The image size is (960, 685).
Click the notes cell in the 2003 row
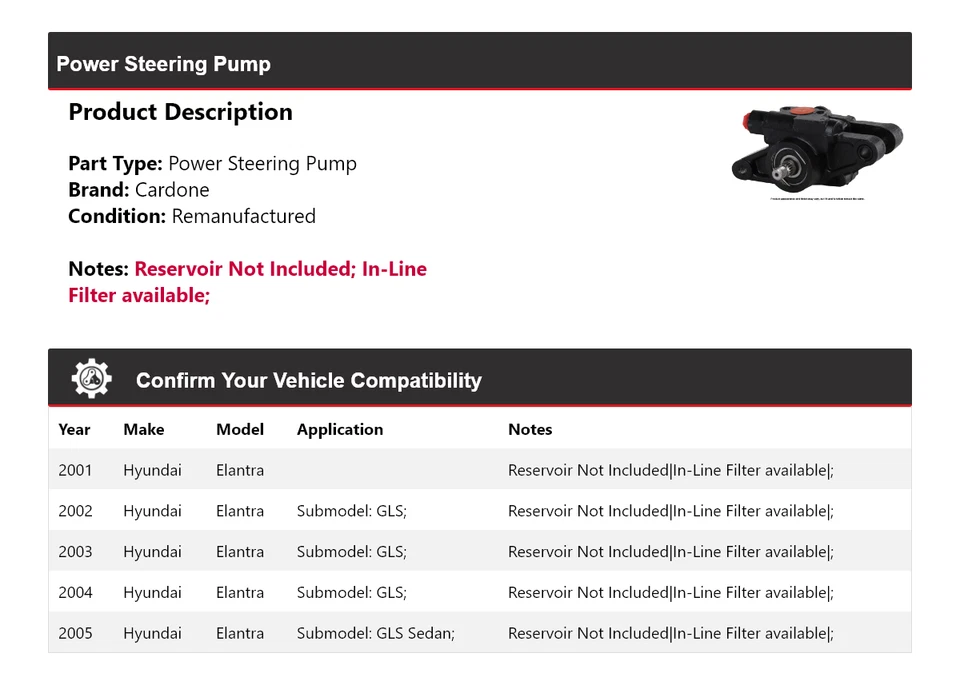671,552
